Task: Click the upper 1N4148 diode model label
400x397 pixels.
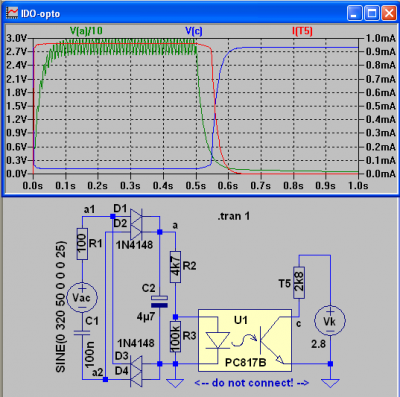Action: tap(134, 245)
